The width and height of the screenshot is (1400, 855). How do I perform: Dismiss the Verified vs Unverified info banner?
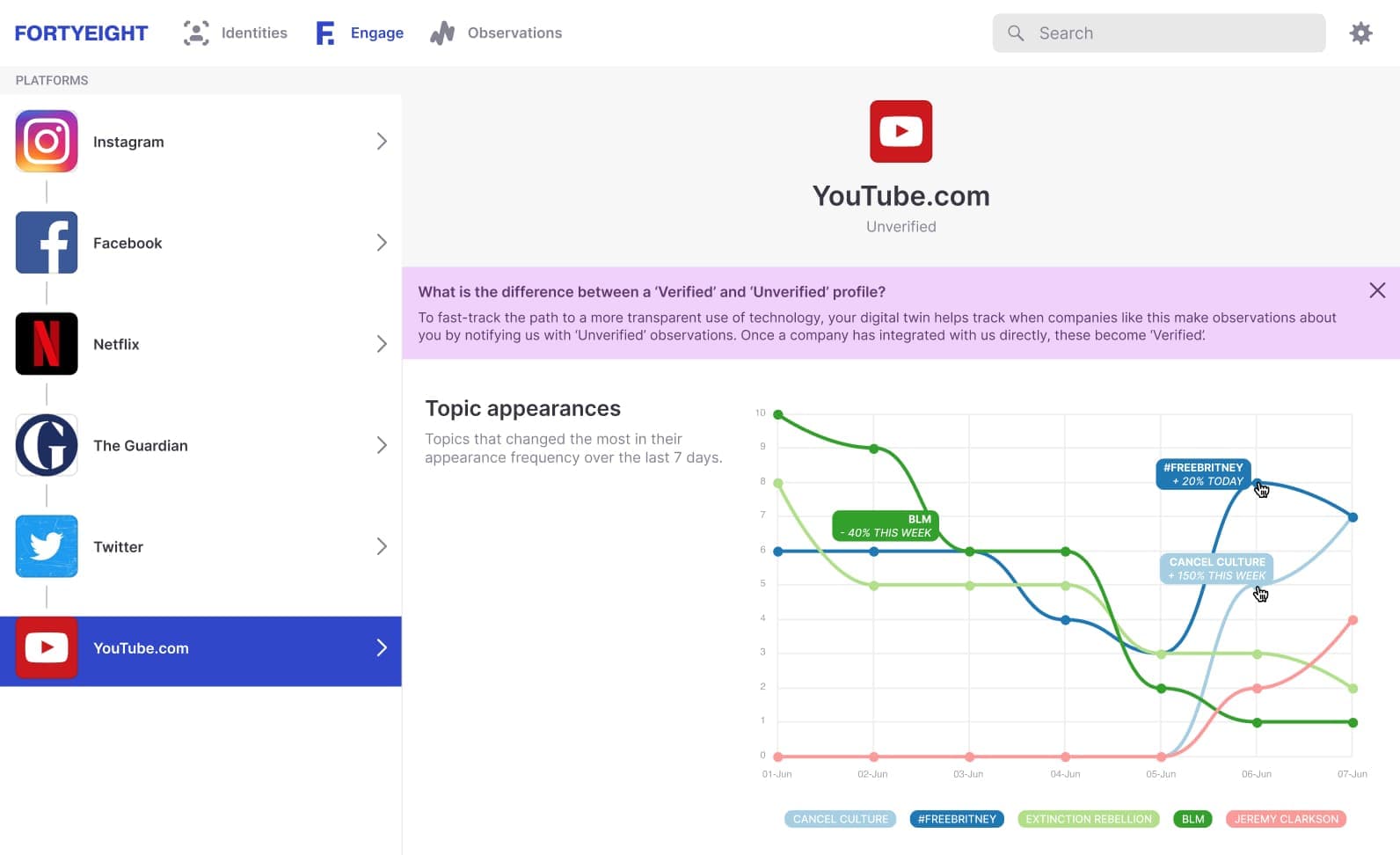[x=1377, y=290]
